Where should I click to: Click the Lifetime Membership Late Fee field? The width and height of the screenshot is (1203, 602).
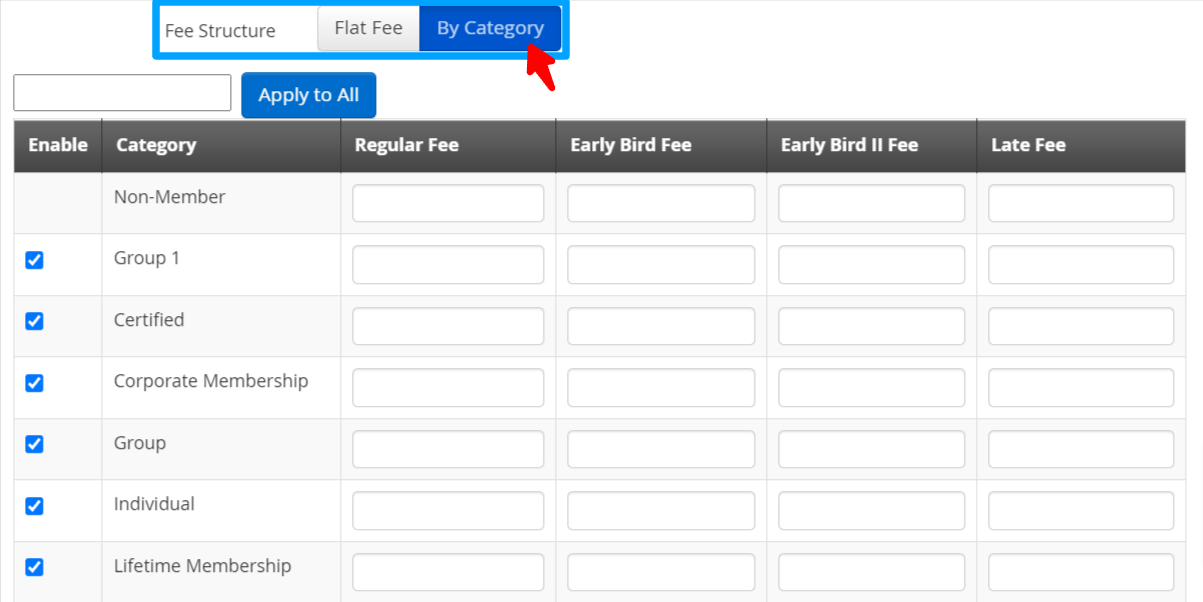pos(1080,571)
